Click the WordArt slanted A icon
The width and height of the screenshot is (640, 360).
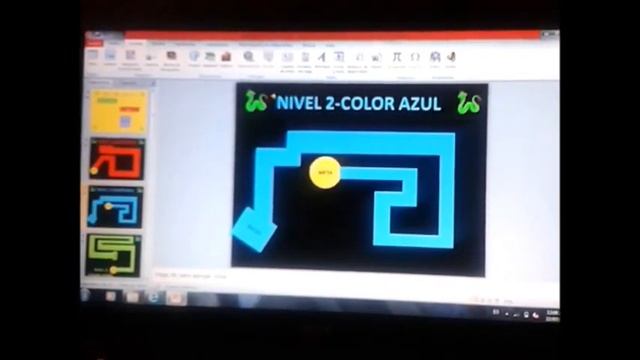click(322, 59)
